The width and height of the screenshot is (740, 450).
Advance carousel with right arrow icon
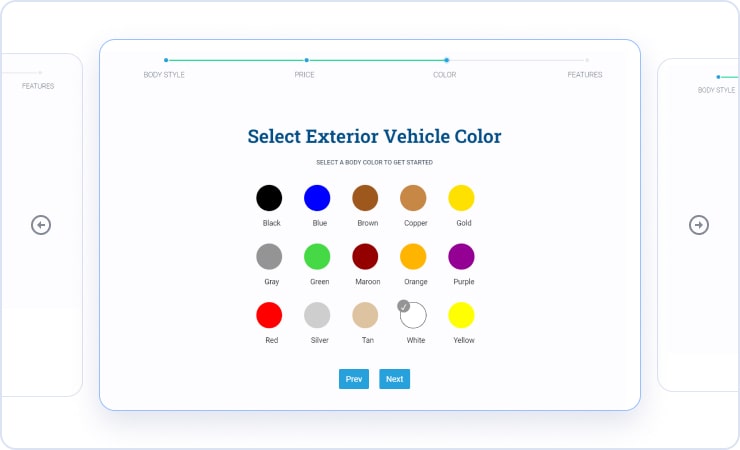tap(699, 225)
